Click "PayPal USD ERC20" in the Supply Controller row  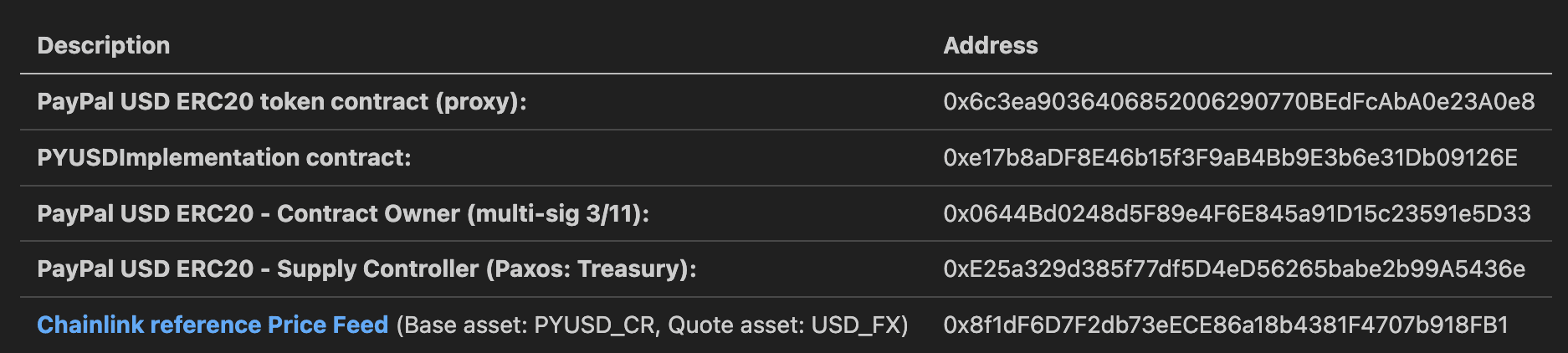tap(145, 269)
